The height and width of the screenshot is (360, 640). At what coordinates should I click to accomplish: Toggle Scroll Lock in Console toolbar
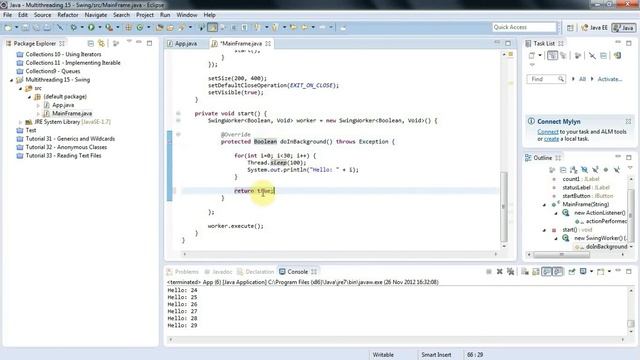point(536,271)
